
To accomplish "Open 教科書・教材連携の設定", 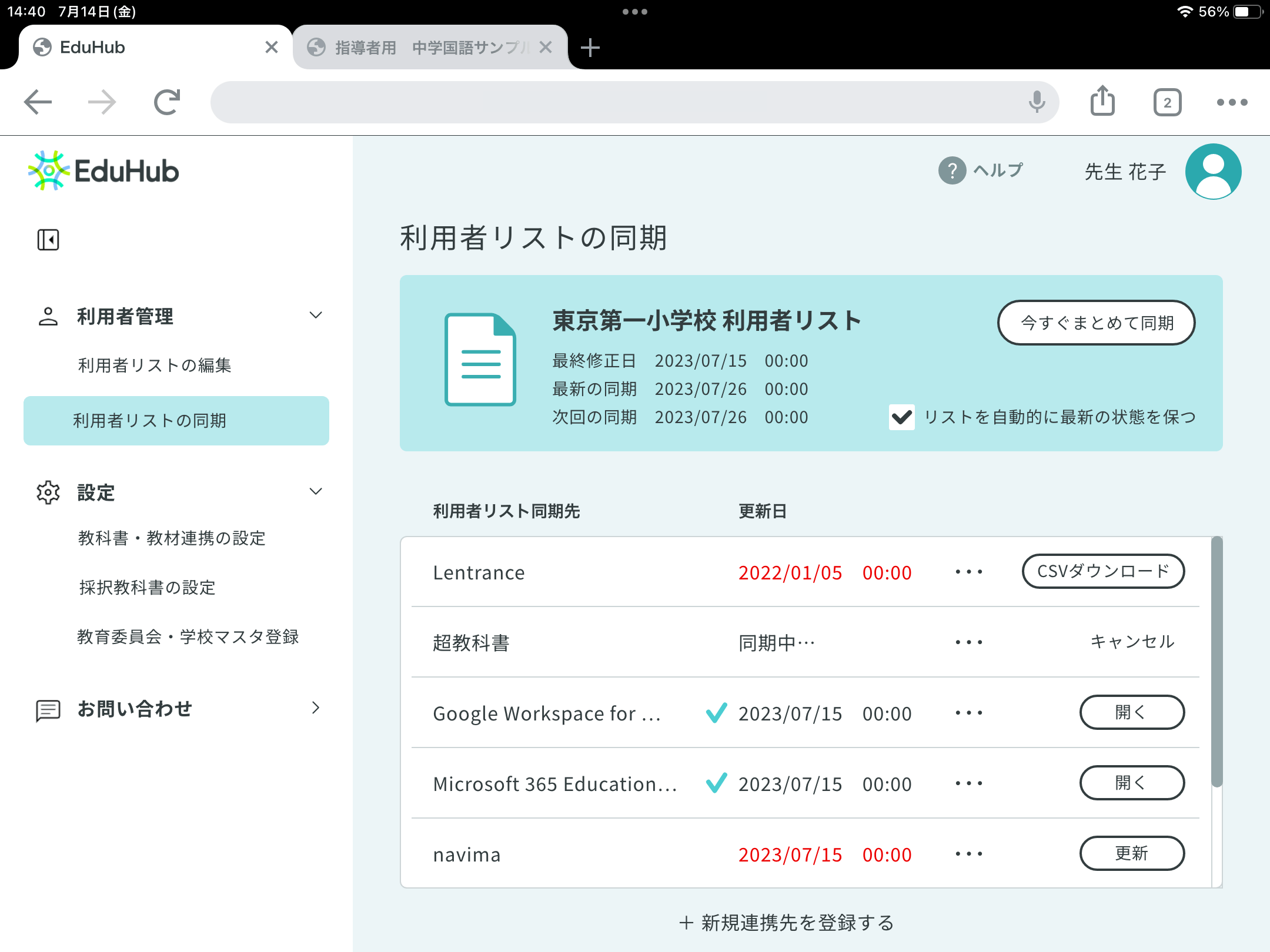I will [172, 538].
